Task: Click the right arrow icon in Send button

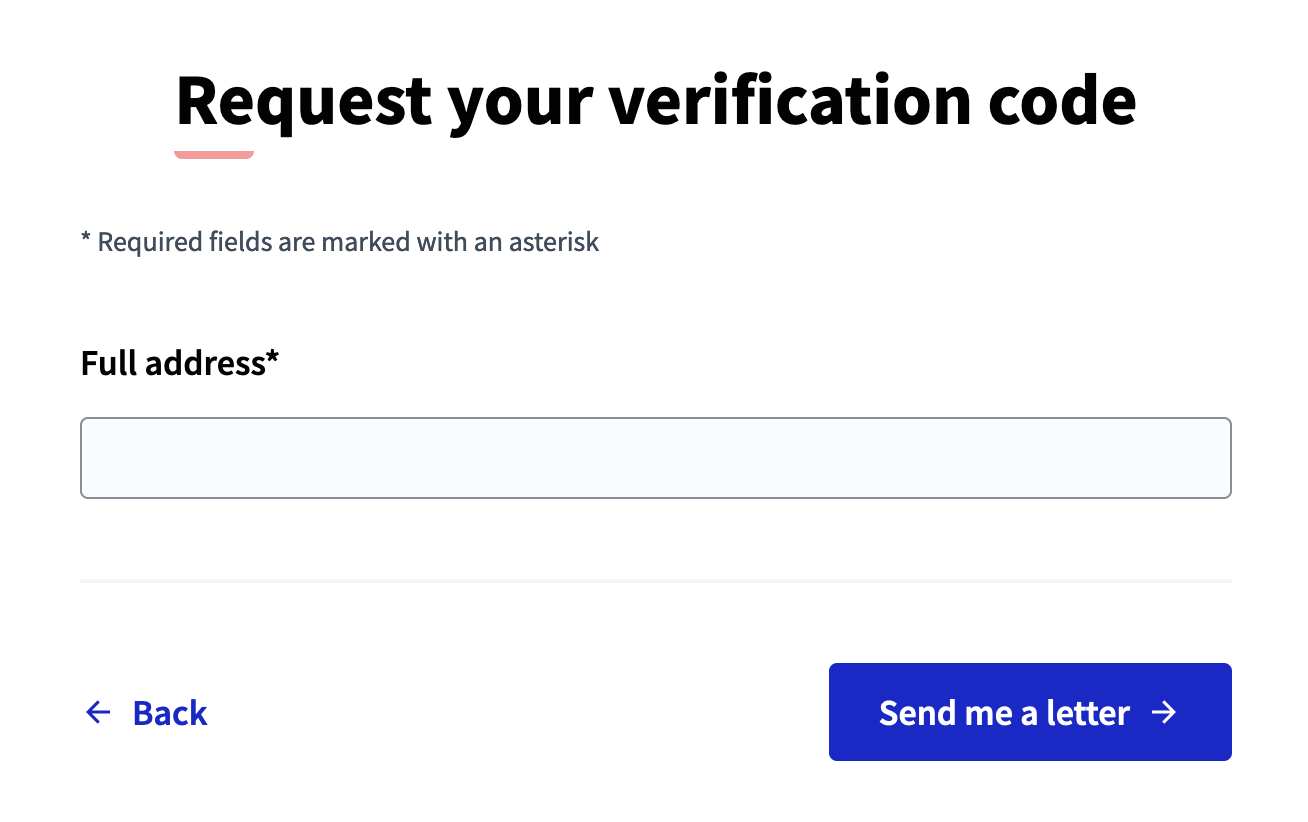Action: click(1164, 712)
